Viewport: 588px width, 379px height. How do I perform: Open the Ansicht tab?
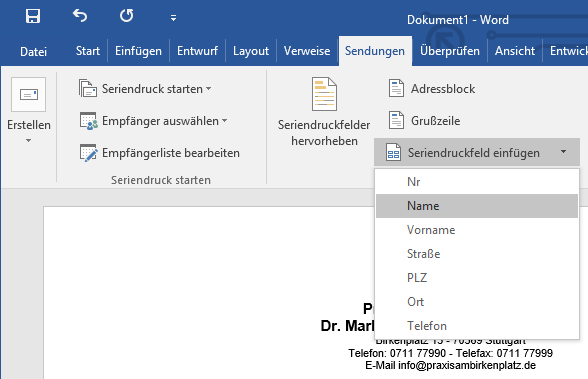pyautogui.click(x=515, y=51)
